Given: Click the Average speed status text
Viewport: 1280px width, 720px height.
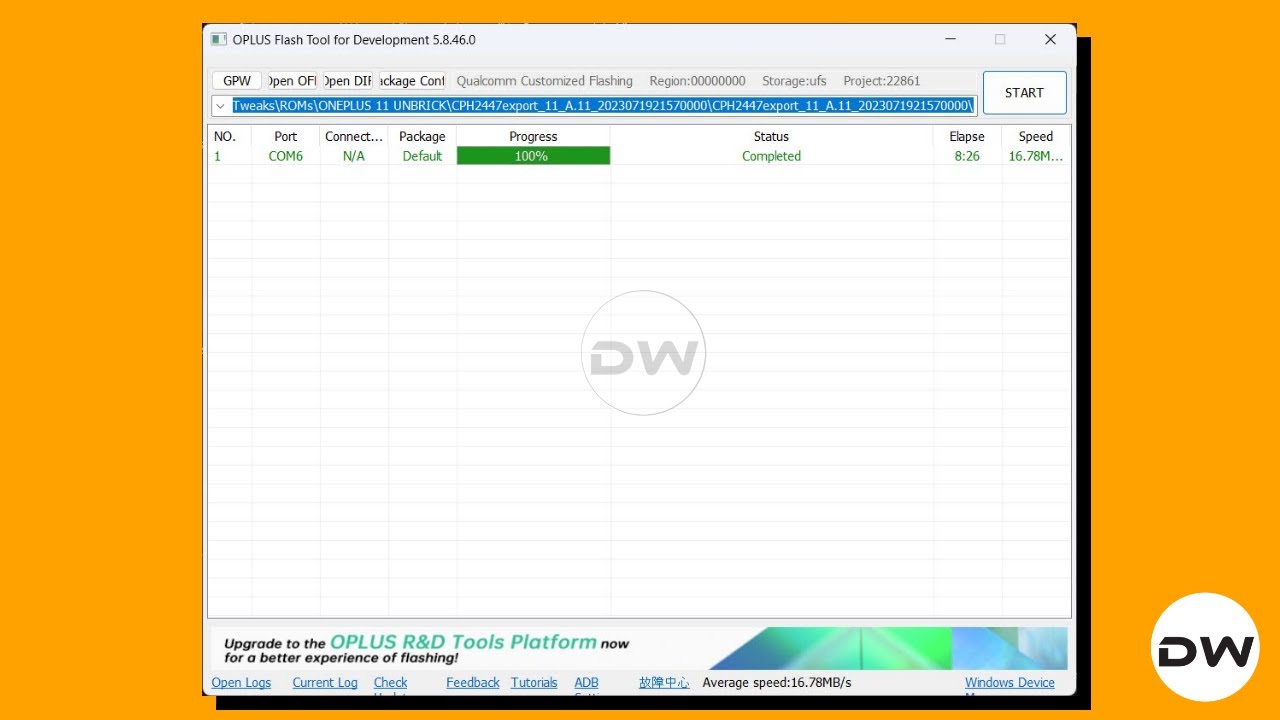Looking at the screenshot, I should tap(777, 682).
